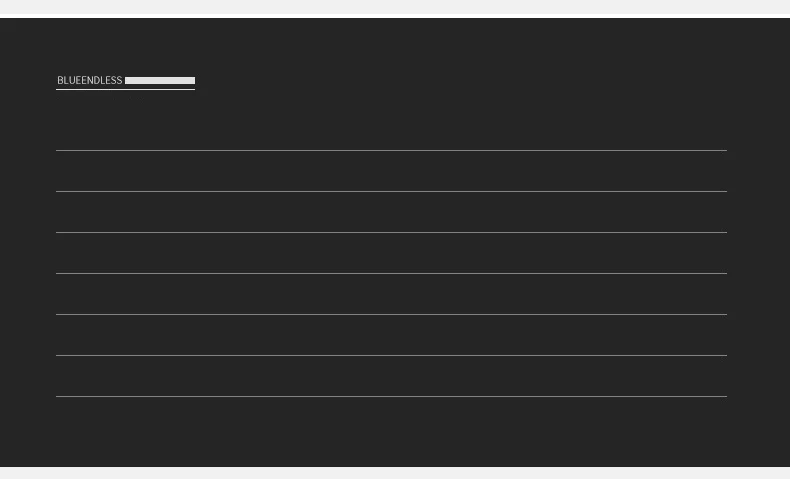
Task: Click the light gray strip below the dark panel
Action: pyautogui.click(x=395, y=473)
